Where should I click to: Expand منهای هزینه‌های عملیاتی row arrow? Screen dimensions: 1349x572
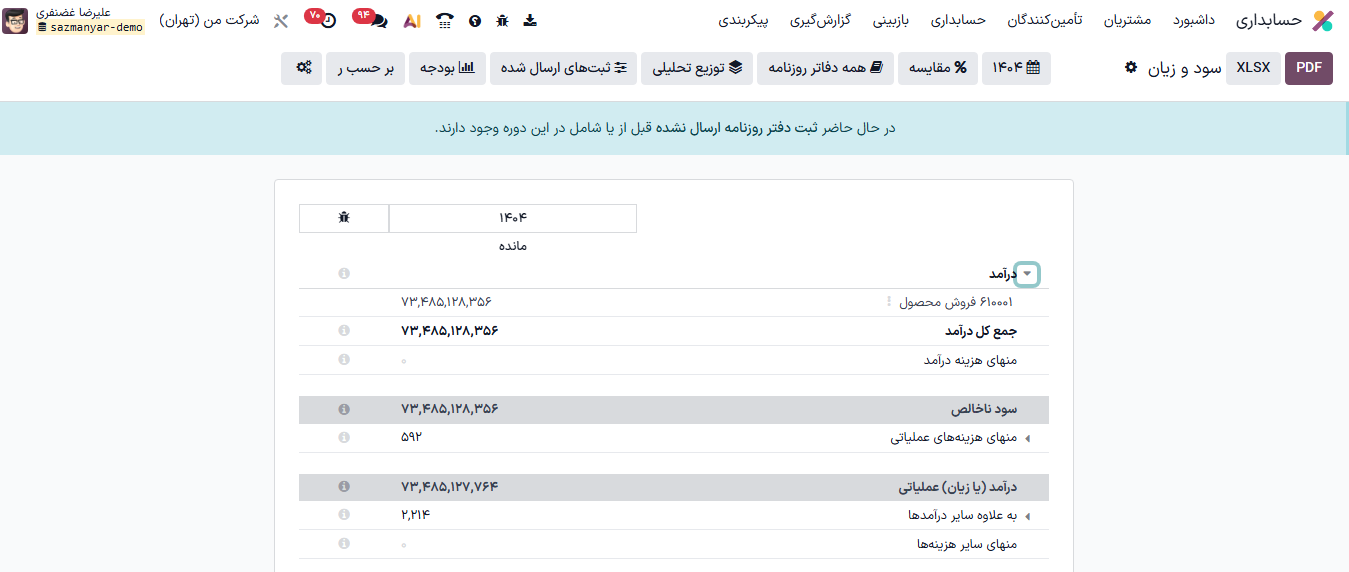tap(1027, 438)
